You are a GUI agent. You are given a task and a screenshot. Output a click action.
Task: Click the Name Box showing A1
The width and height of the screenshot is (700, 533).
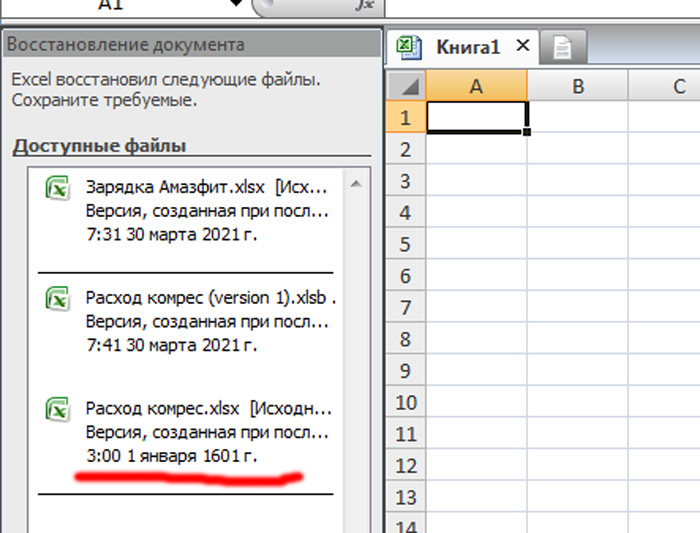click(x=120, y=5)
